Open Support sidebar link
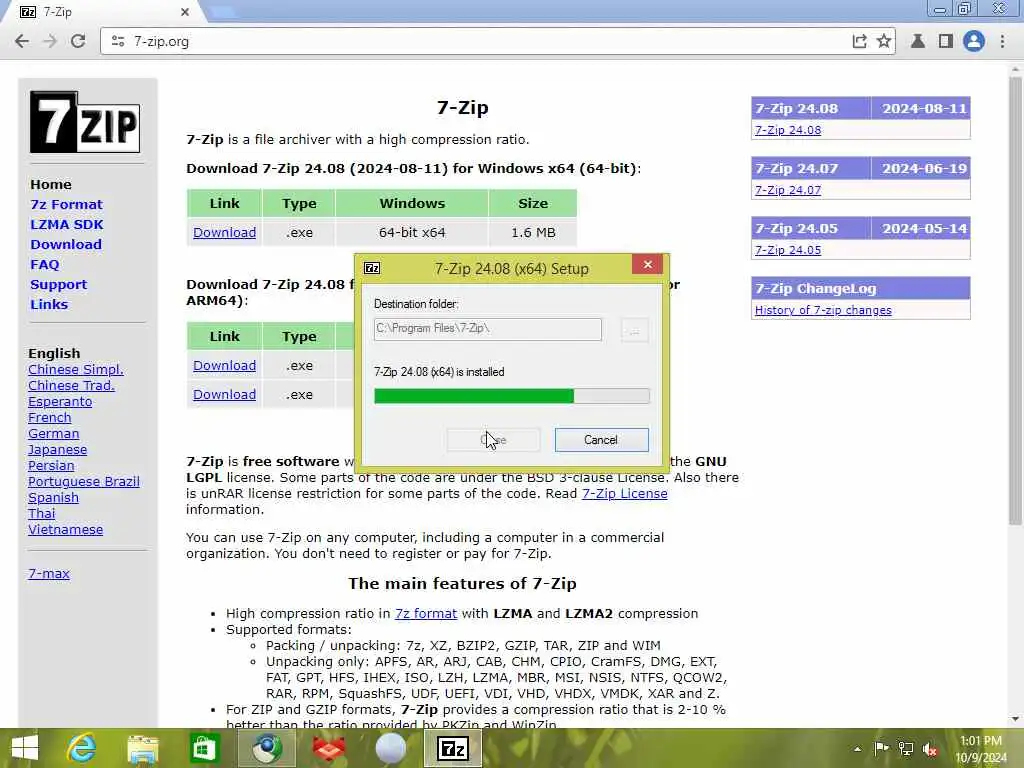Screen dimensions: 1024x768 (58, 285)
